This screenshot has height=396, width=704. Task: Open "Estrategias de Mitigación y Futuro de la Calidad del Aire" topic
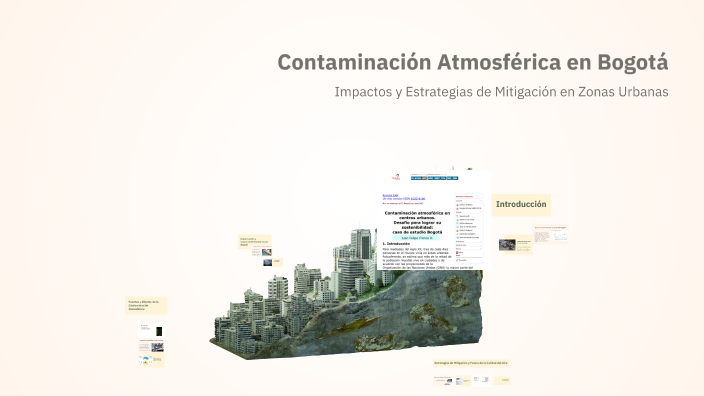[471, 363]
